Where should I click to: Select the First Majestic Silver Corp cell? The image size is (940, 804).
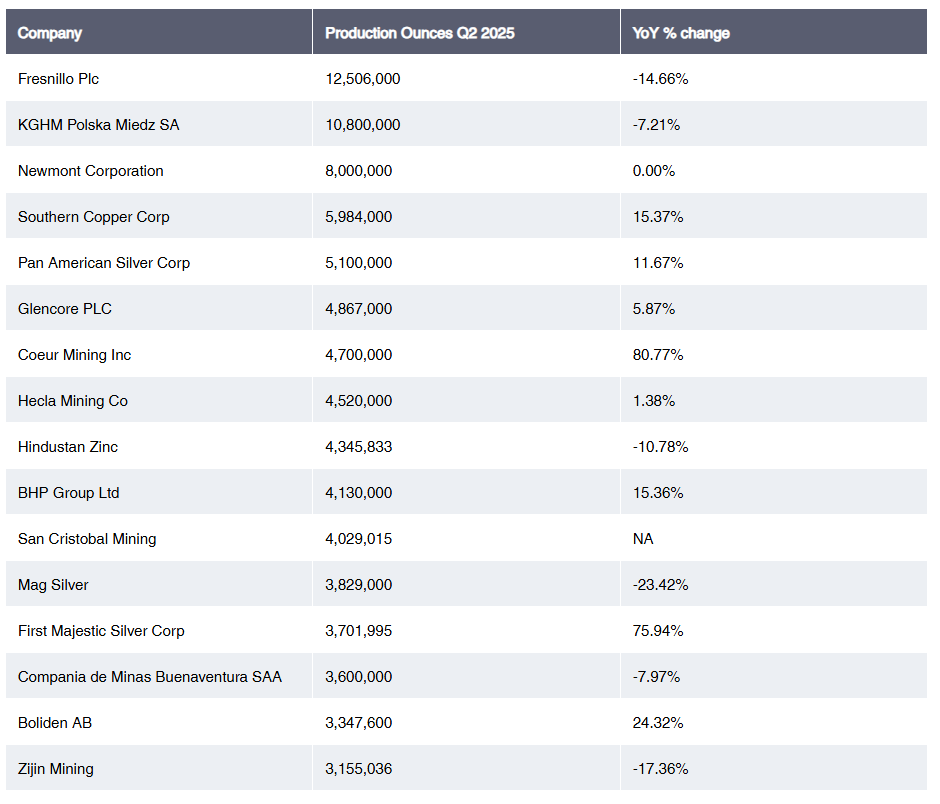(x=101, y=631)
